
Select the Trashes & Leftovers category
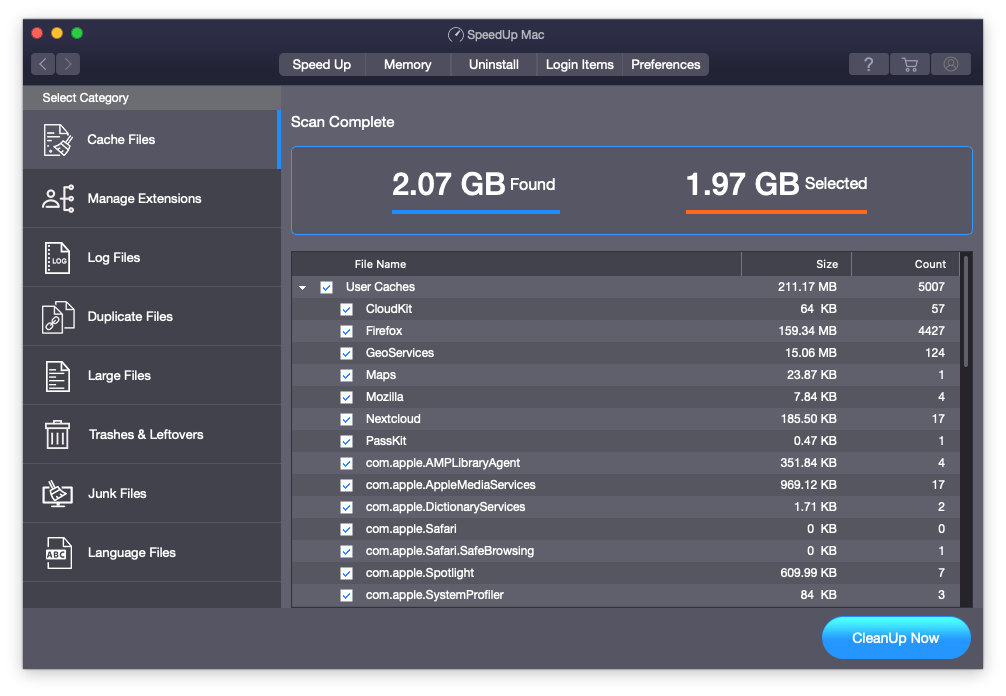click(x=151, y=434)
